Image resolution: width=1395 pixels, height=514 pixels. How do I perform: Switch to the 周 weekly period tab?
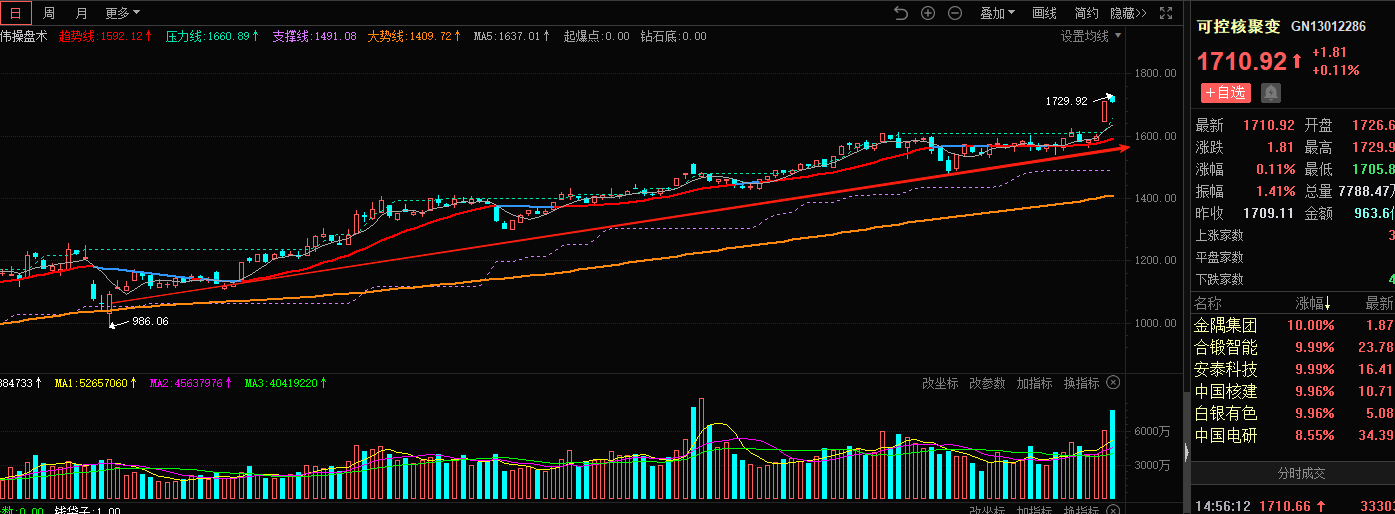click(x=48, y=13)
